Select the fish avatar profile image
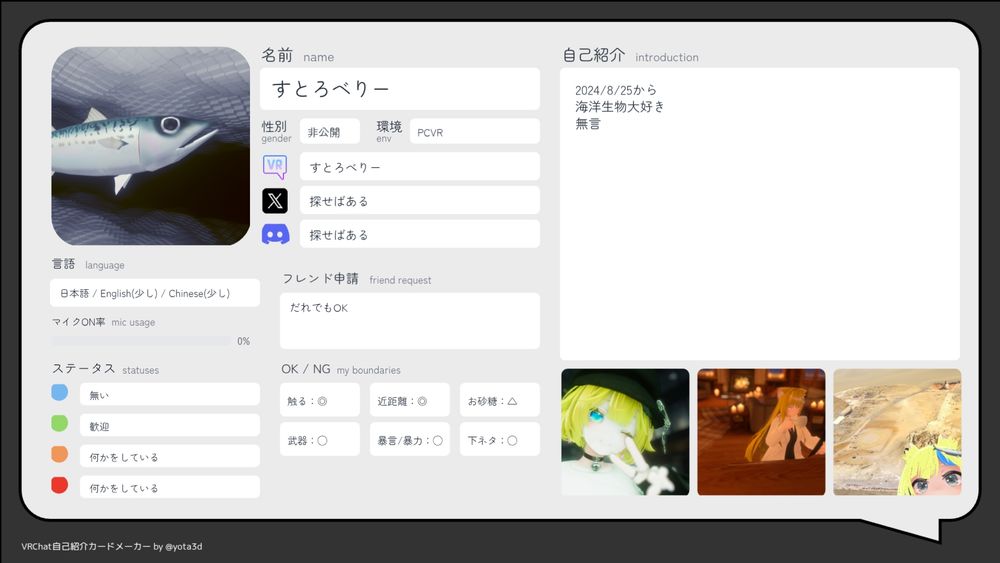Viewport: 1000px width, 563px height. (151, 146)
